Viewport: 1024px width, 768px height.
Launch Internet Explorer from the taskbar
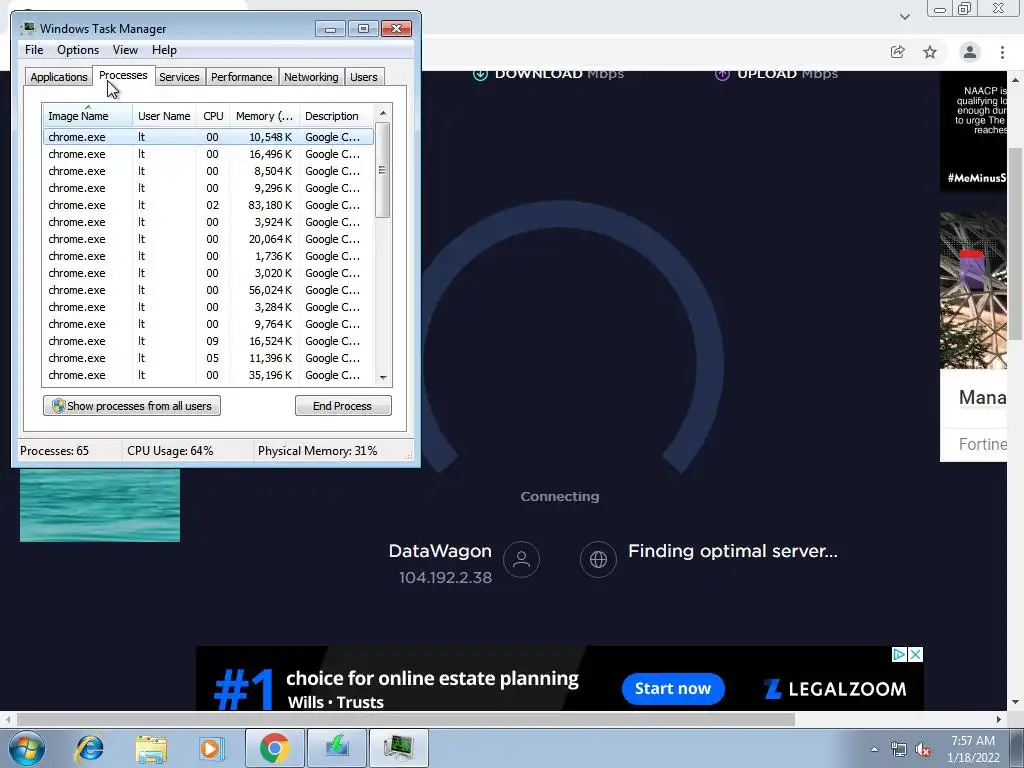89,748
